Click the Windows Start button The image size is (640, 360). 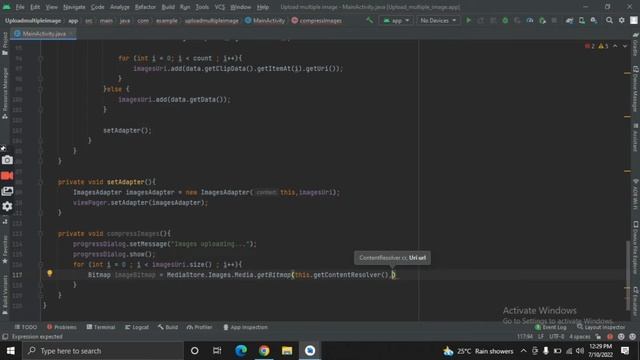coord(11,351)
